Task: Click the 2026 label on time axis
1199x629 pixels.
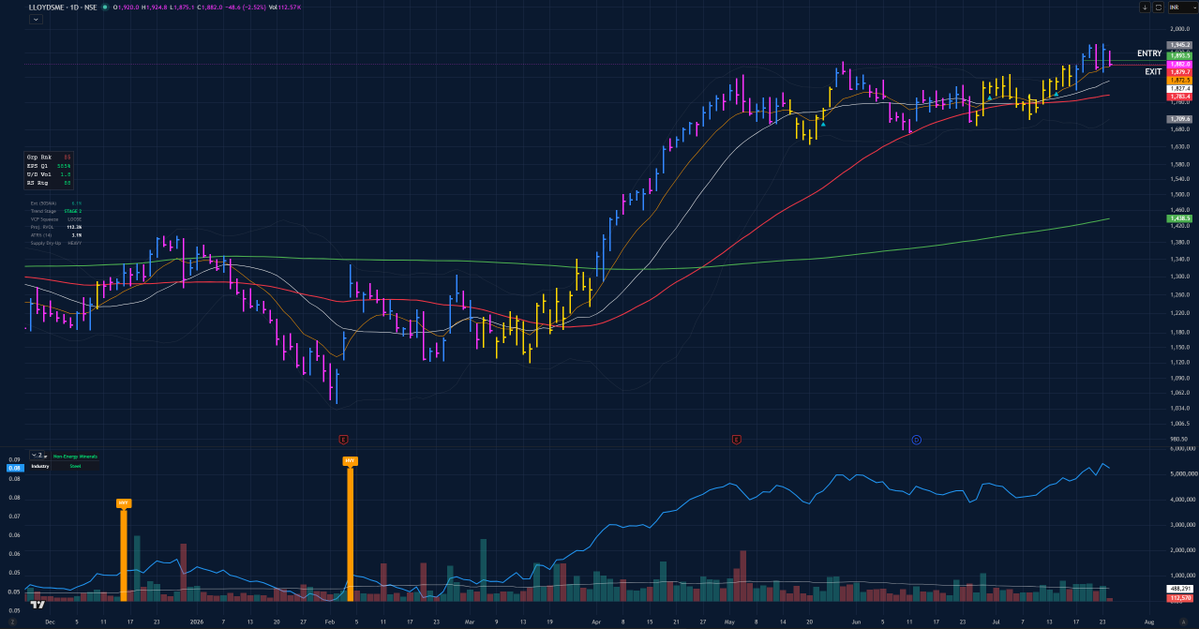Action: point(197,622)
